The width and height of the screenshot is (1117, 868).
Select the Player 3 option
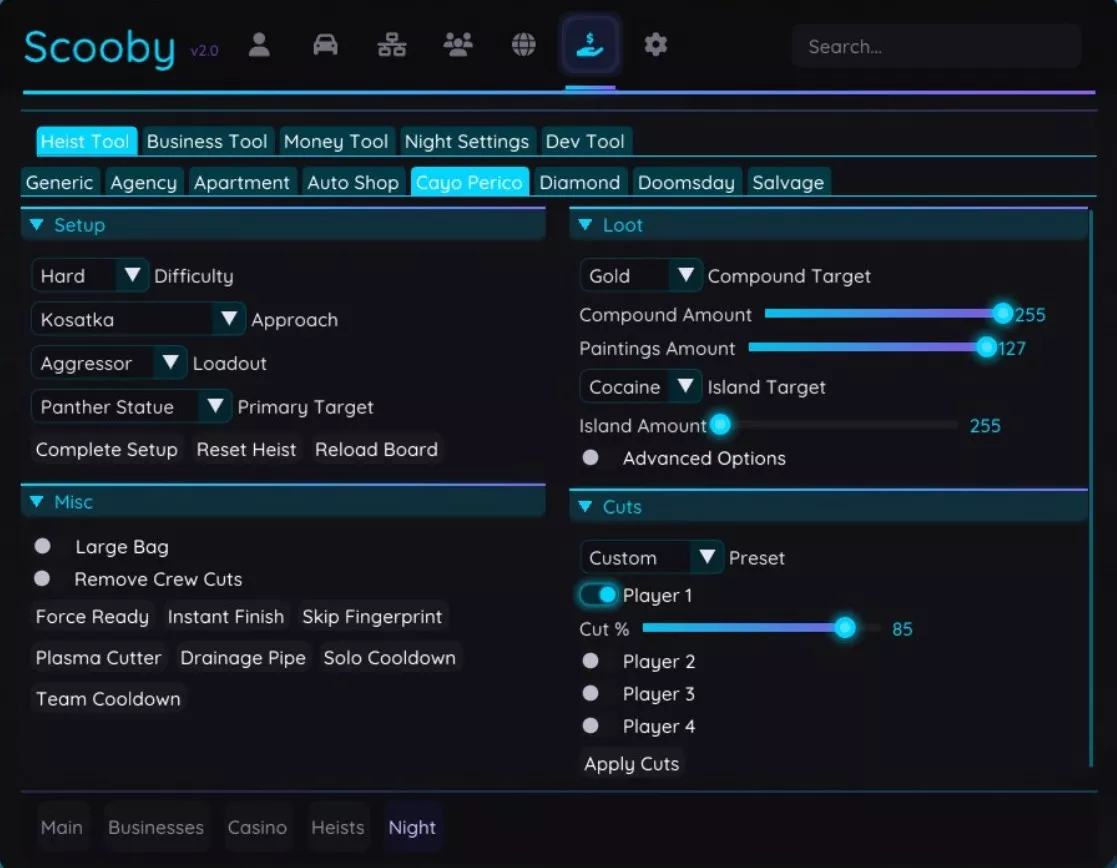[590, 693]
